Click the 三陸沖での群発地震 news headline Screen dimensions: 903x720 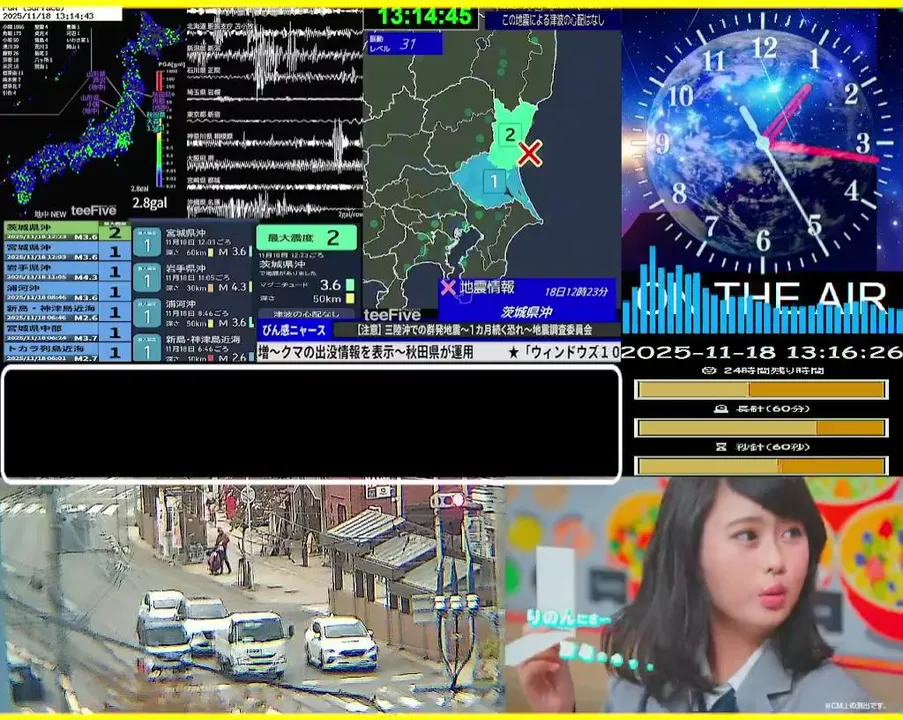click(x=476, y=330)
